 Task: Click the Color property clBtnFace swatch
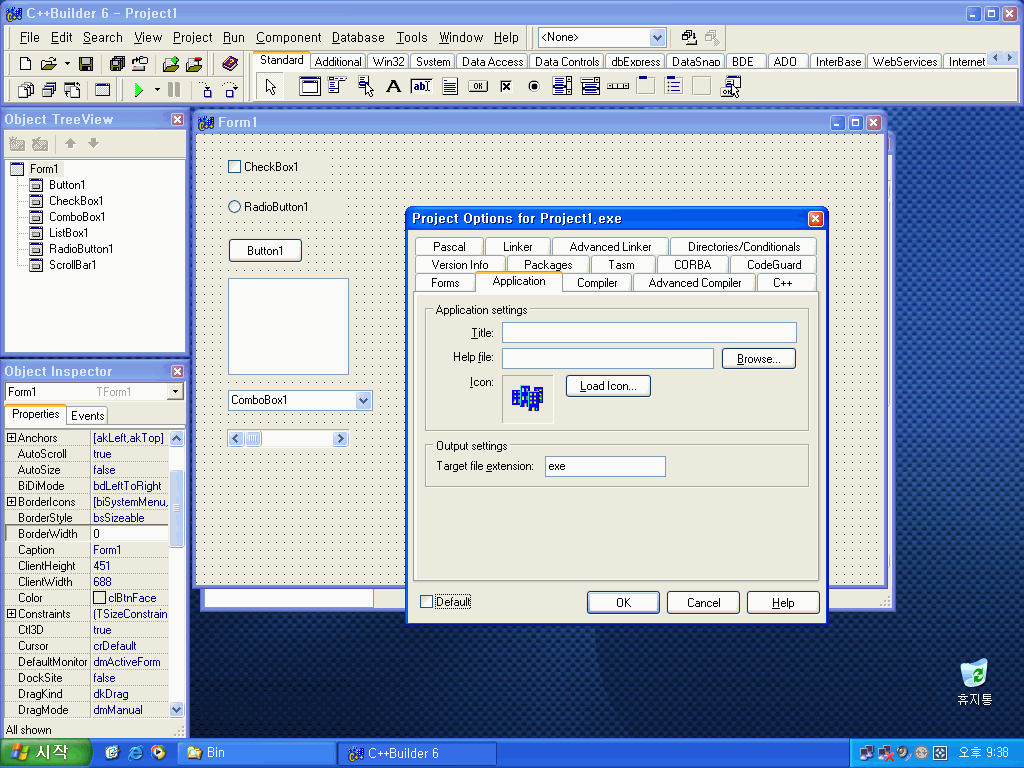(x=100, y=598)
